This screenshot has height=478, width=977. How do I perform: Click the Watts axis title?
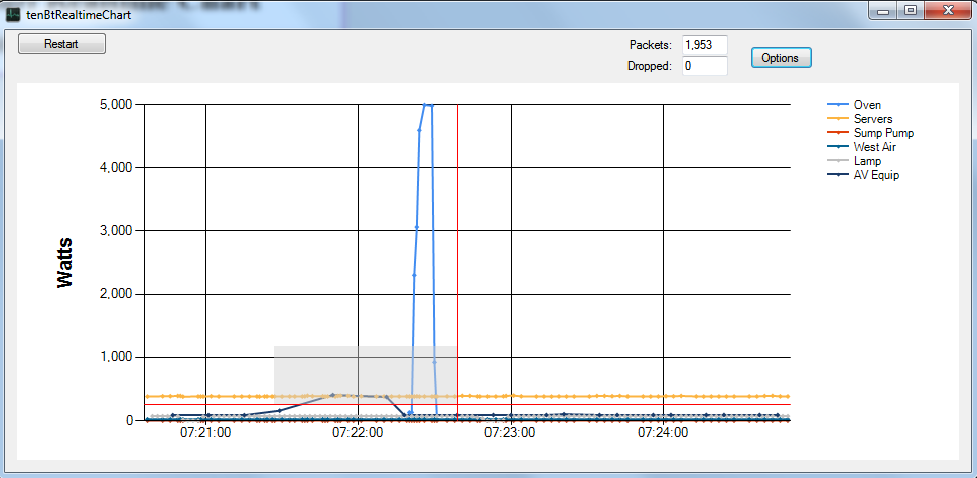(x=66, y=263)
